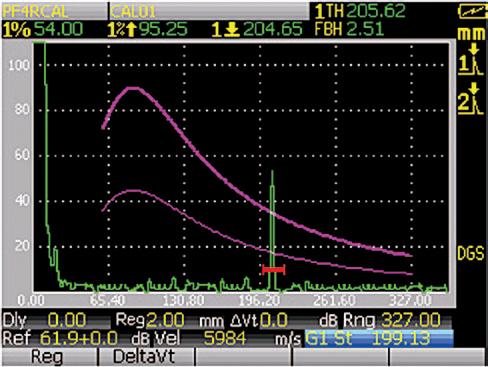Screen dimensions: 488x367
Task: Click the red gate 1 bar marker
Action: (274, 269)
